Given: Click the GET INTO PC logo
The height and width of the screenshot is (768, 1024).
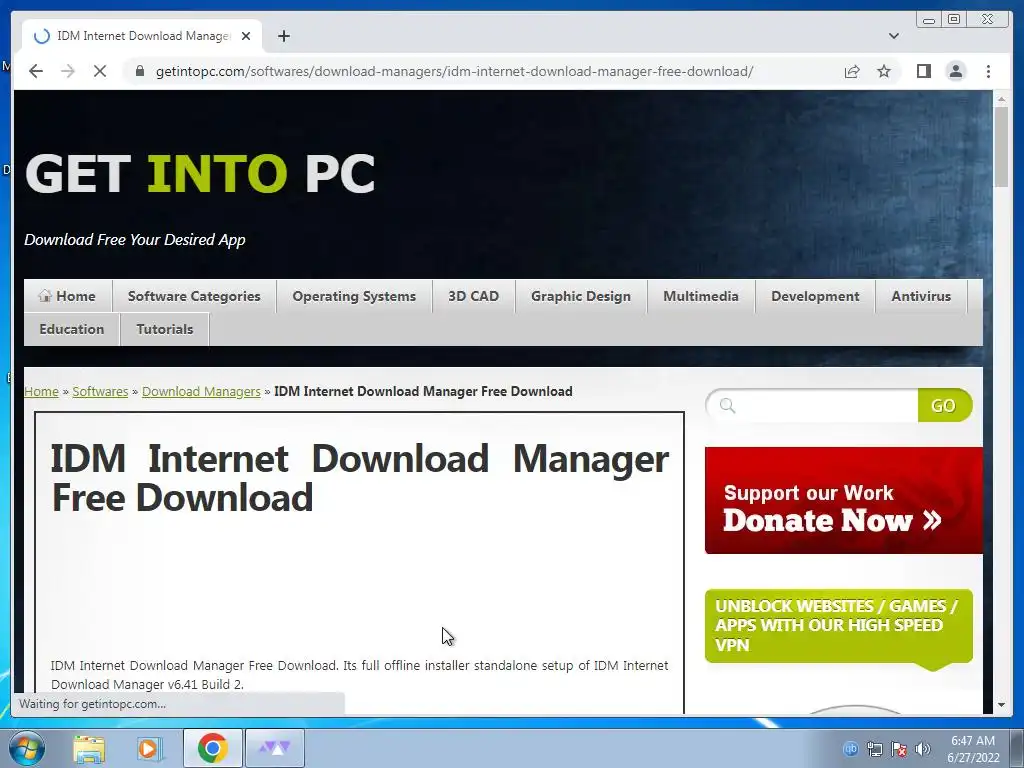Looking at the screenshot, I should (x=200, y=174).
